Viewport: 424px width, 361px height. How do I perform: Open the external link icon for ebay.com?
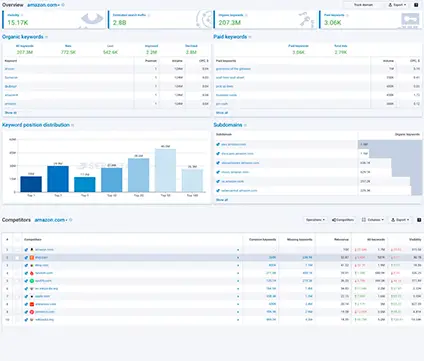point(26,265)
